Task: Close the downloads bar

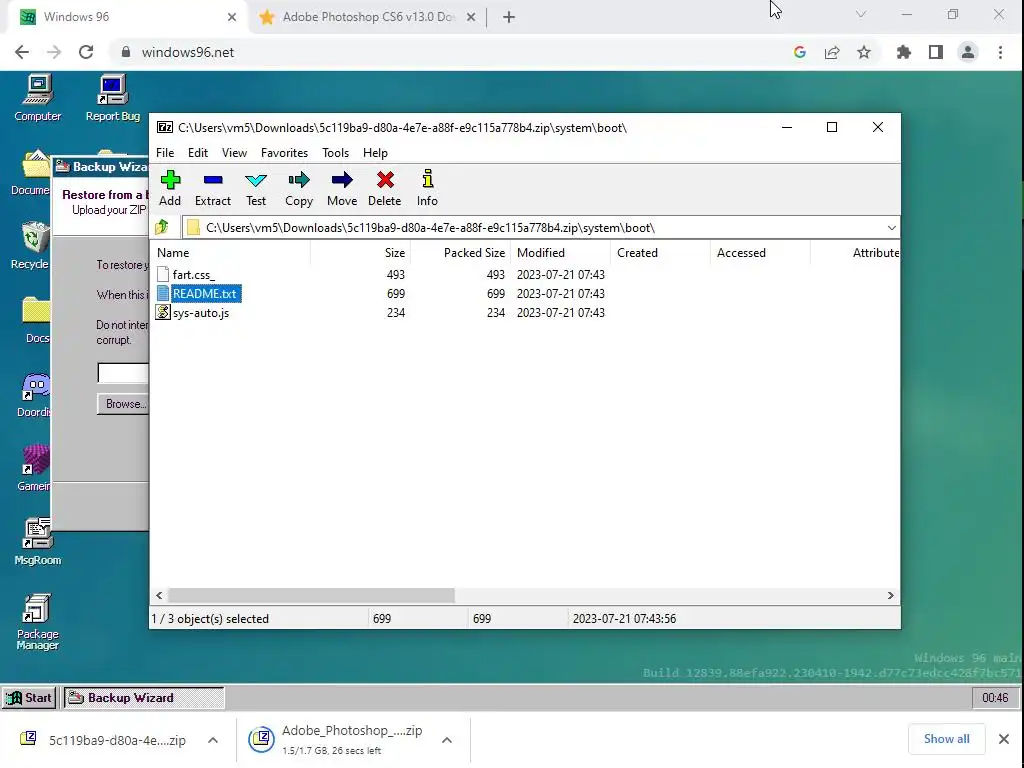Action: 1004,739
